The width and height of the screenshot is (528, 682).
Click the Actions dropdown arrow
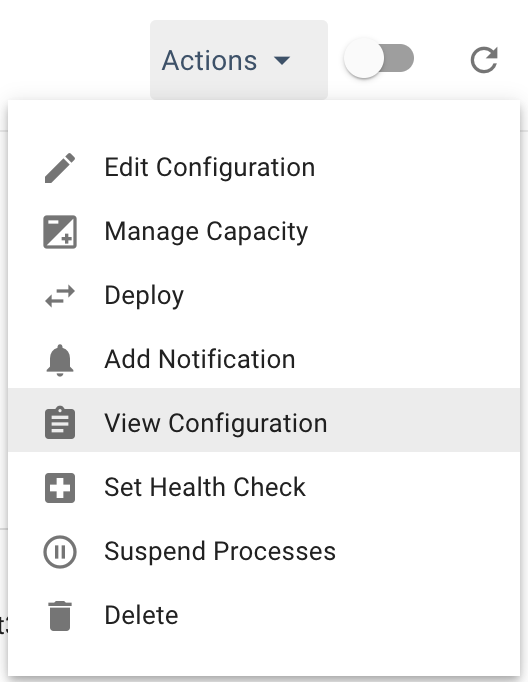[x=282, y=60]
